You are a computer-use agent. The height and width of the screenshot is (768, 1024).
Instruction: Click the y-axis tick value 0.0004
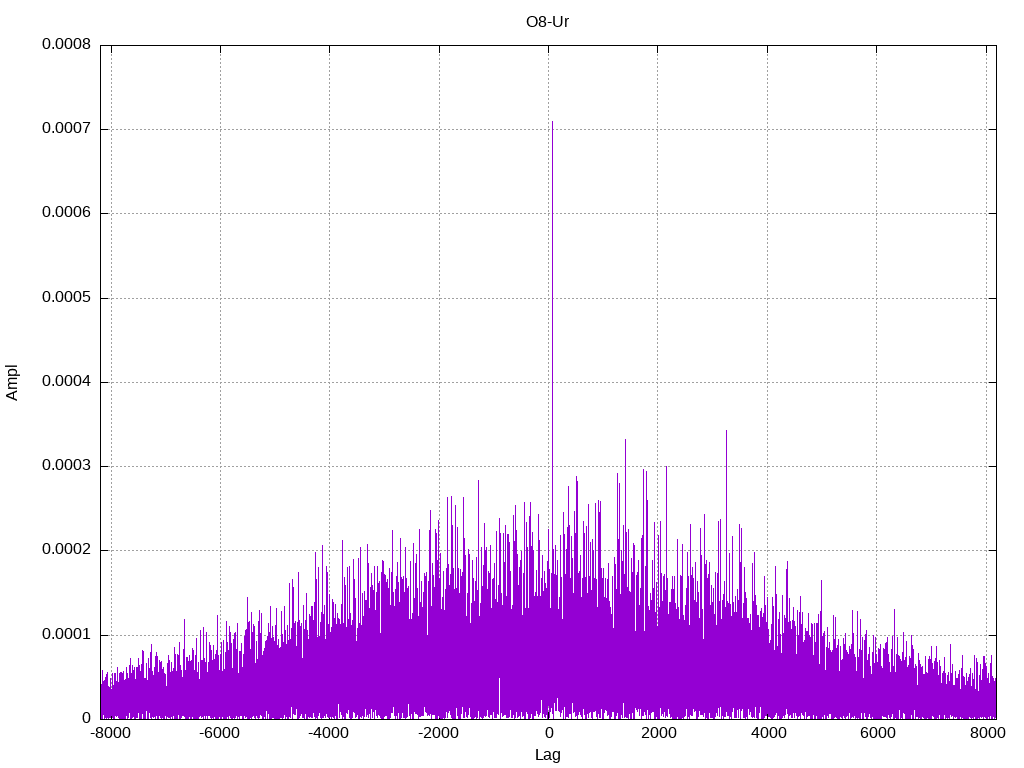click(x=66, y=382)
